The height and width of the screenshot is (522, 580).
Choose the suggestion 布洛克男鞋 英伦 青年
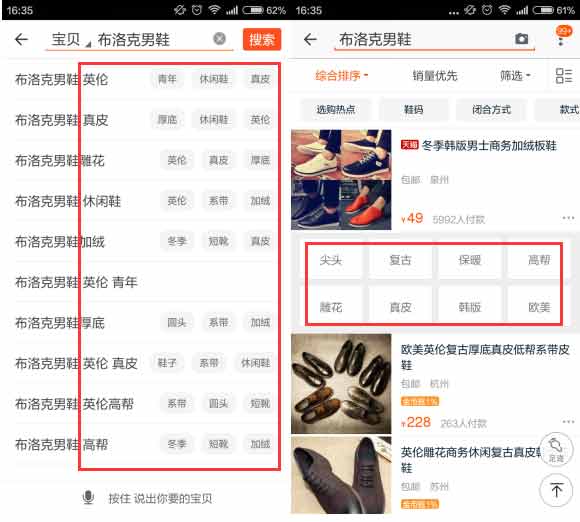pos(76,282)
